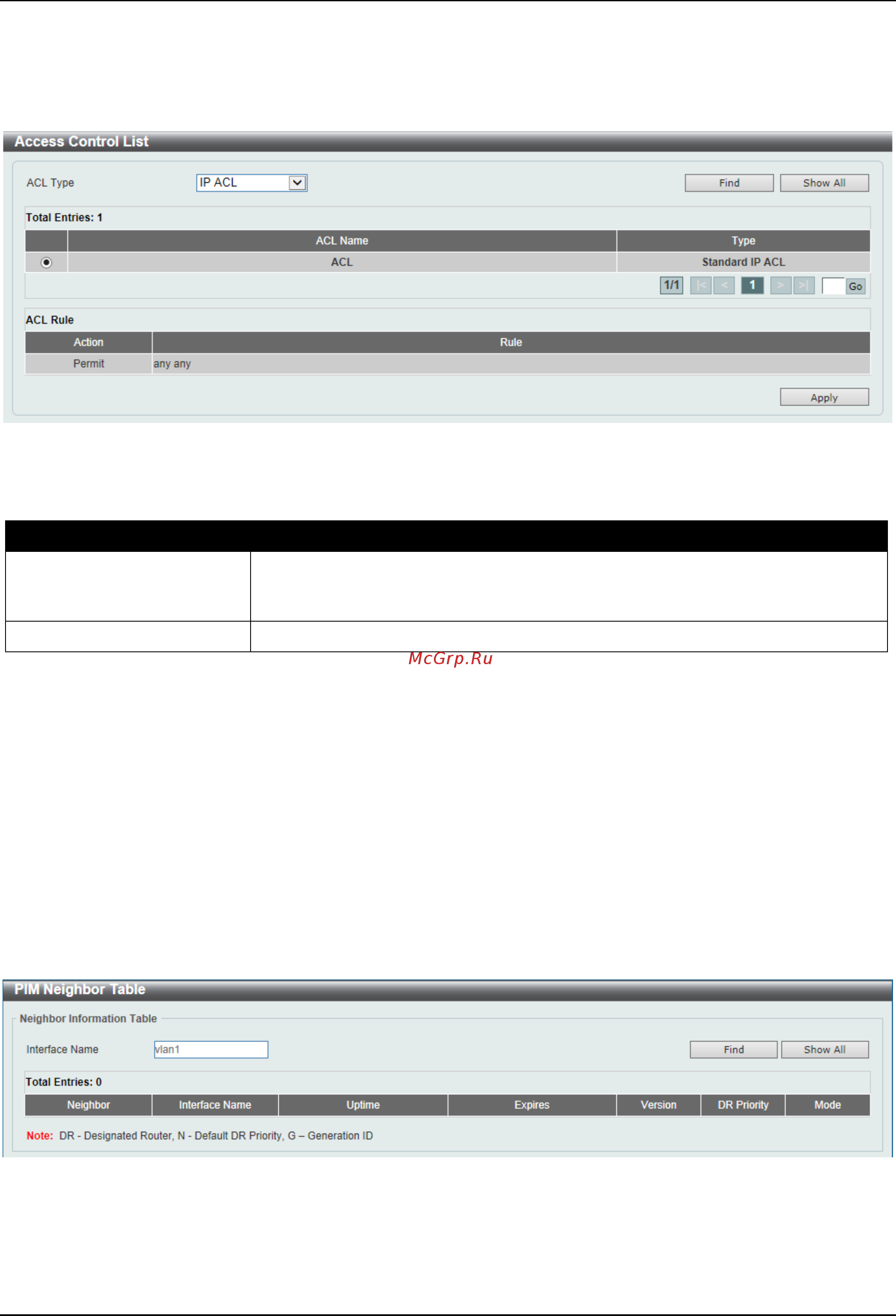Click the DR Priority column header
The height and width of the screenshot is (1316, 896).
click(x=743, y=1105)
